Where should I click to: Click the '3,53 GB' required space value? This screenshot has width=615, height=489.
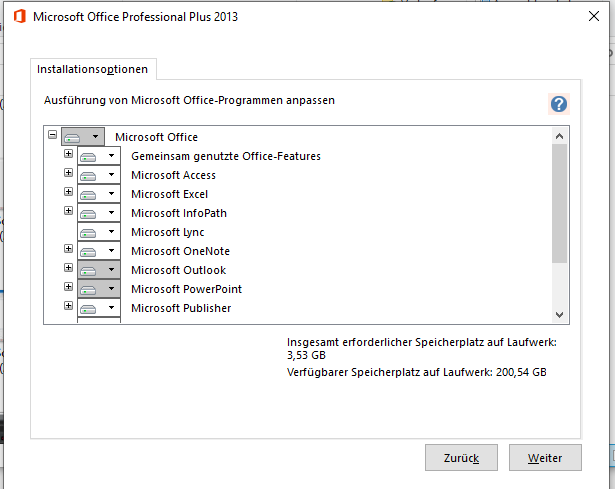[x=306, y=355]
